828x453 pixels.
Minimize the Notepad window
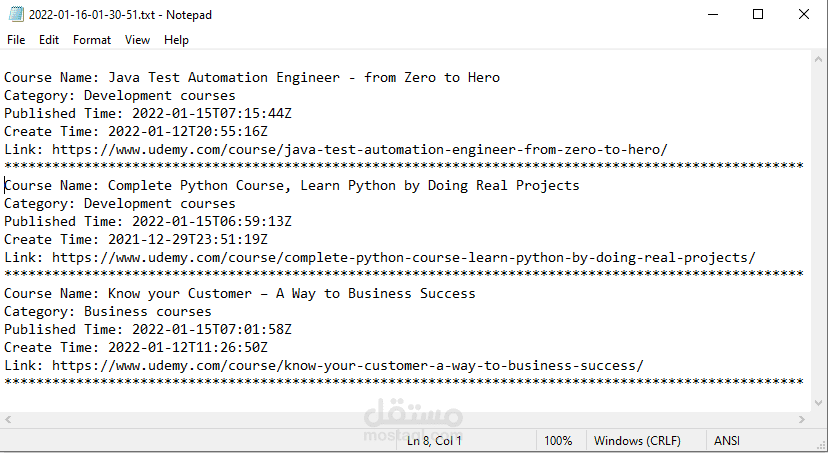712,15
